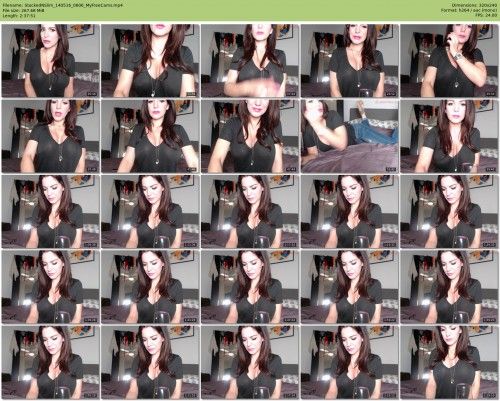Select the bottom-right corner thumbnail
This screenshot has height=401, width=500.
(x=449, y=362)
